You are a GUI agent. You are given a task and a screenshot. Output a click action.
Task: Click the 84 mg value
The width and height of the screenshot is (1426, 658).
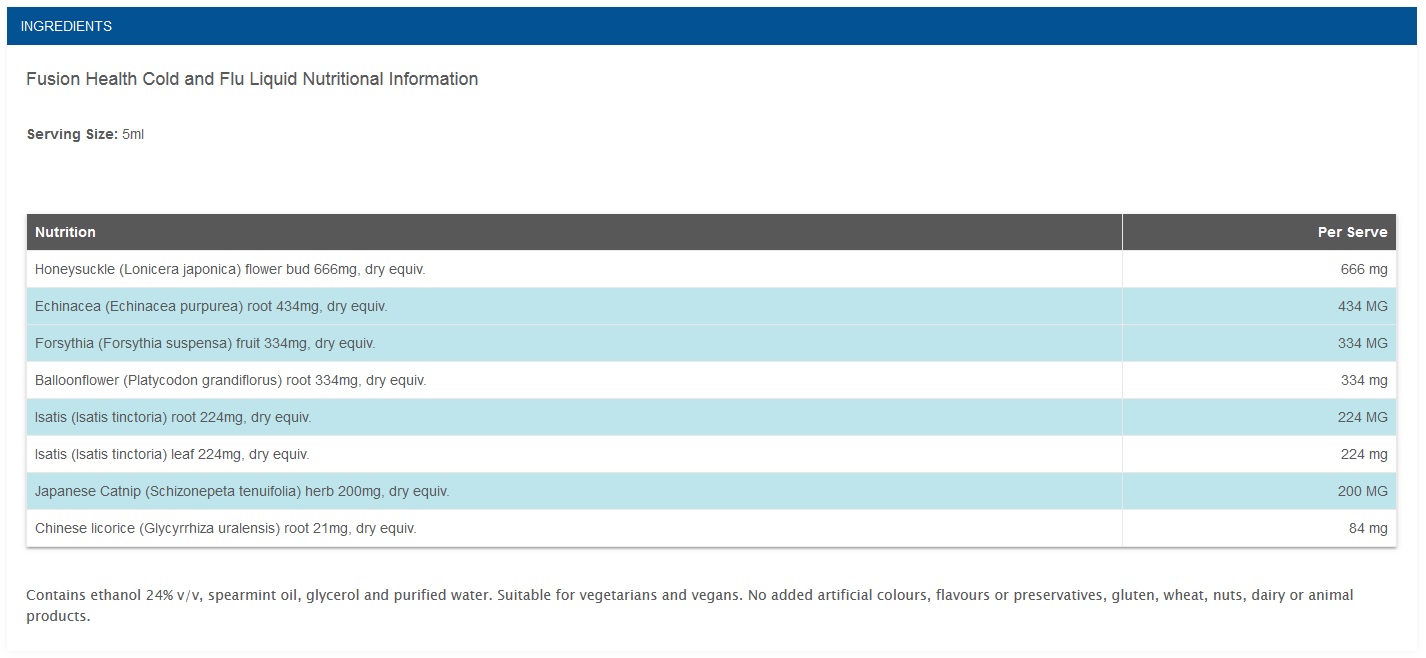click(x=1368, y=528)
